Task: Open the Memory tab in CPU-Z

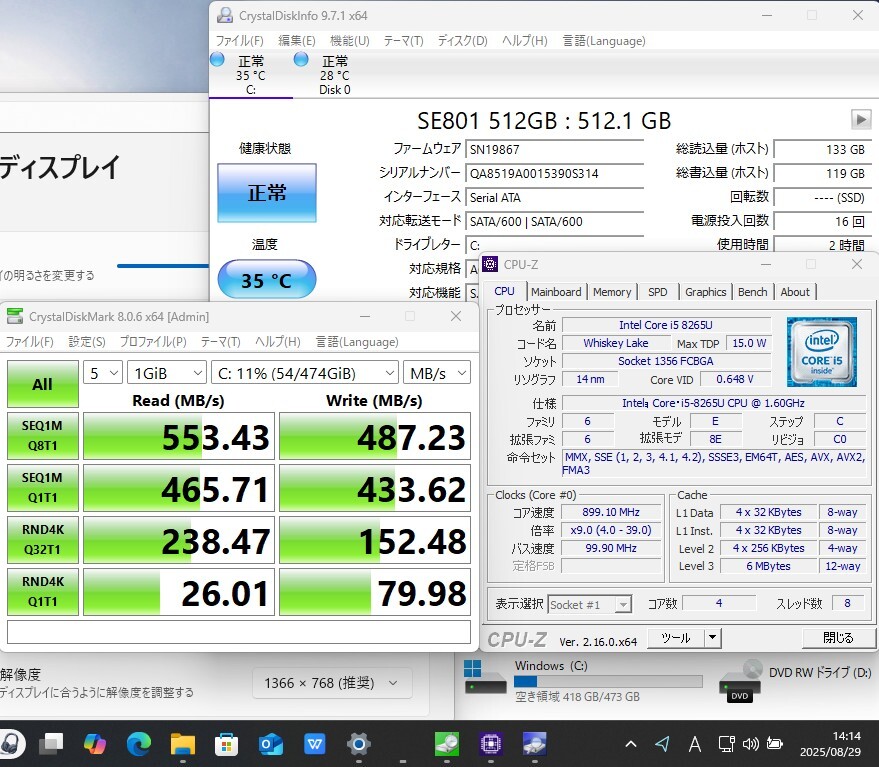Action: [x=612, y=292]
